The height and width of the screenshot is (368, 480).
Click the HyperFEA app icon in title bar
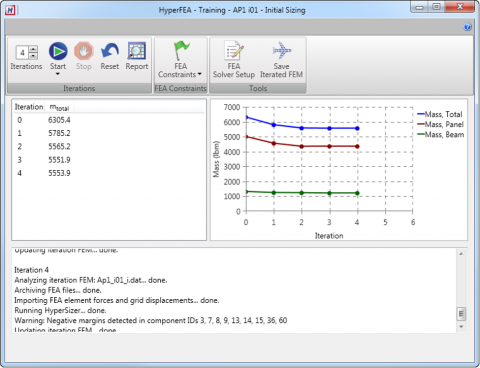[x=10, y=10]
